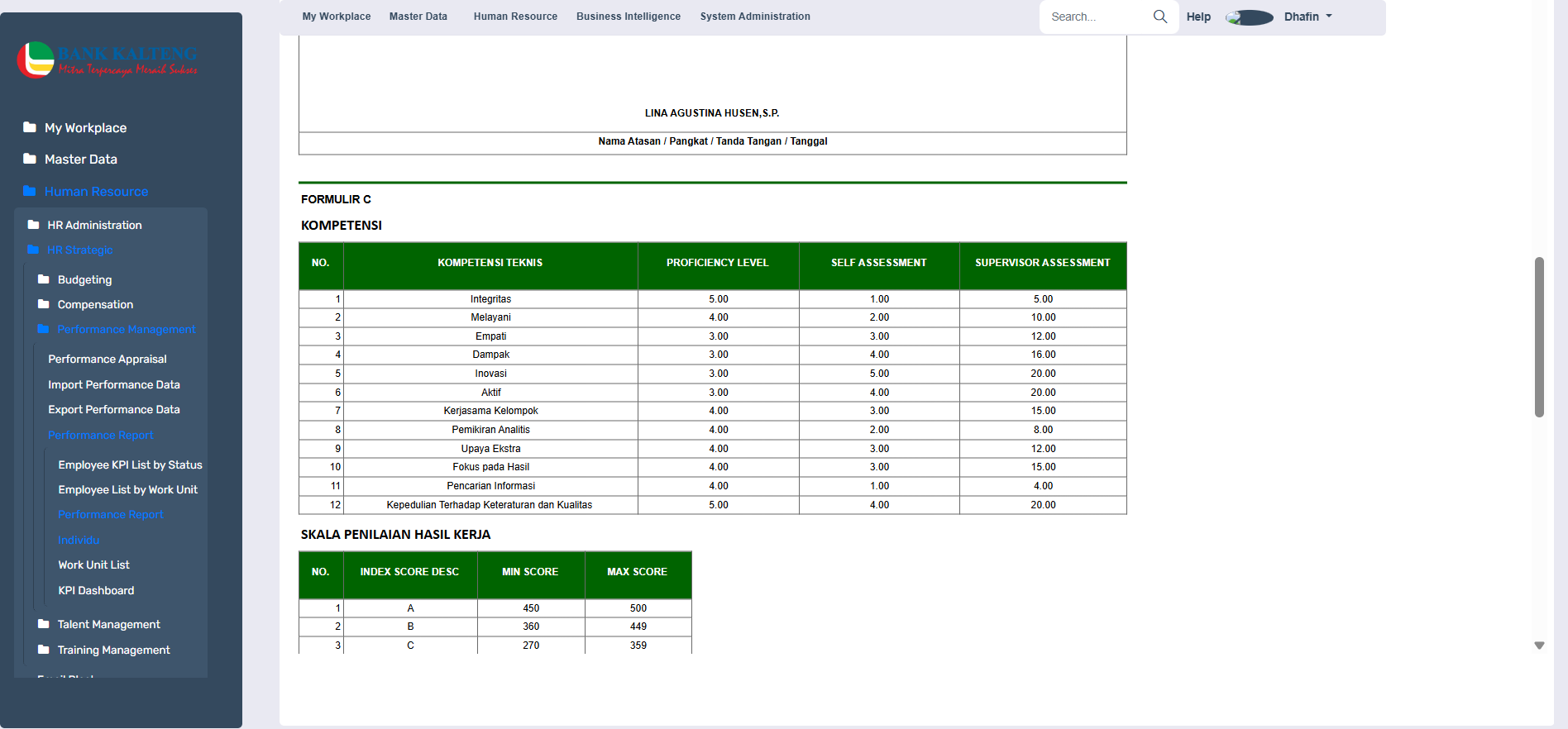Click Kepedulian Terhadap Keteraturan dan Kualitas cell

pos(490,505)
